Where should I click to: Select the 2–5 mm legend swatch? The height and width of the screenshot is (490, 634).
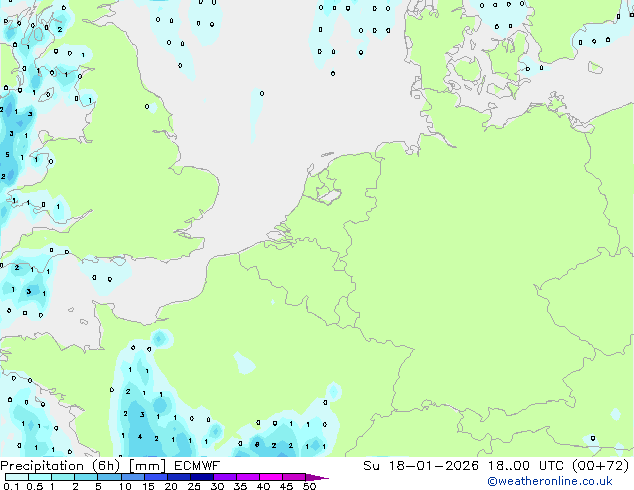(86, 477)
